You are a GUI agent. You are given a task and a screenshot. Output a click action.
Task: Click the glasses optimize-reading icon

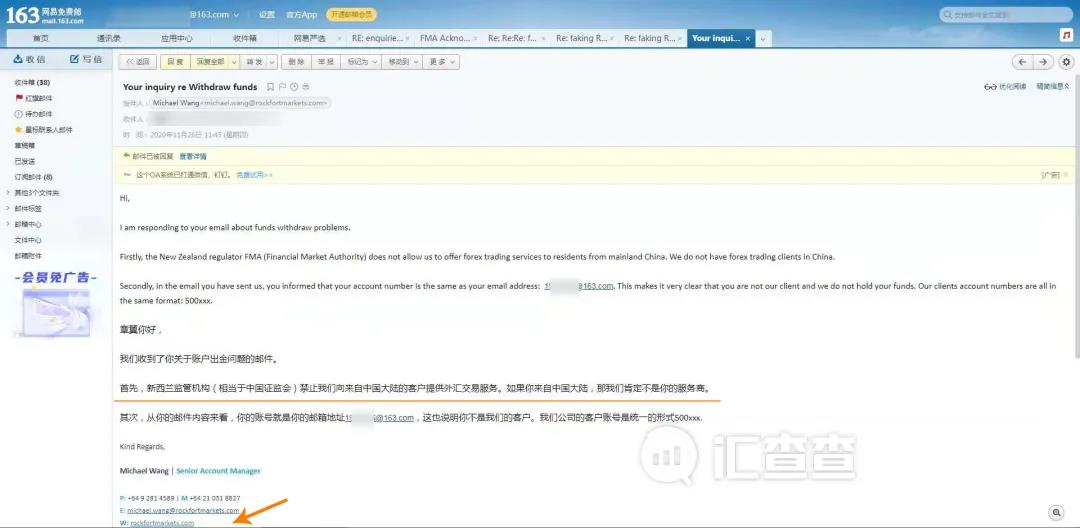pyautogui.click(x=990, y=87)
